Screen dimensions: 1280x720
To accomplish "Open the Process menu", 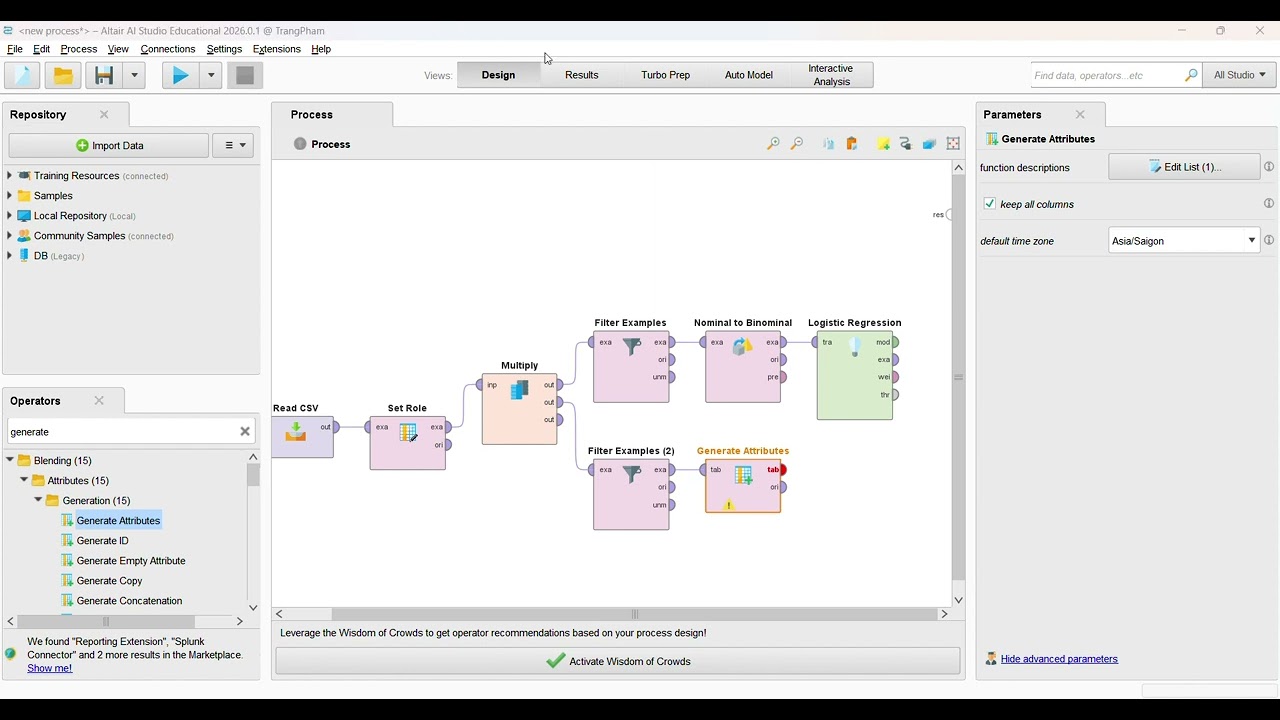I will click(x=79, y=49).
